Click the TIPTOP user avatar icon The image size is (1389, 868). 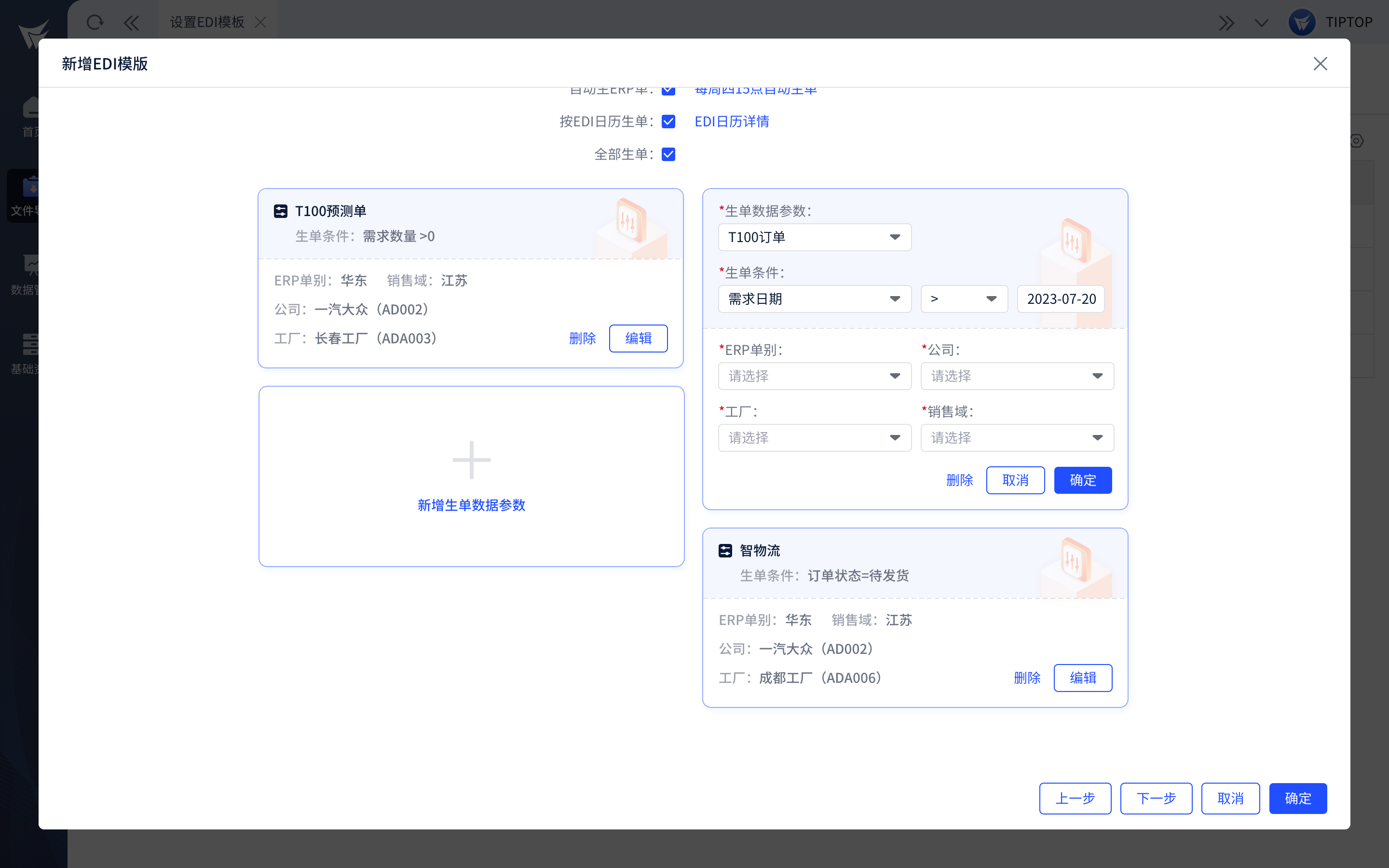coord(1302,22)
